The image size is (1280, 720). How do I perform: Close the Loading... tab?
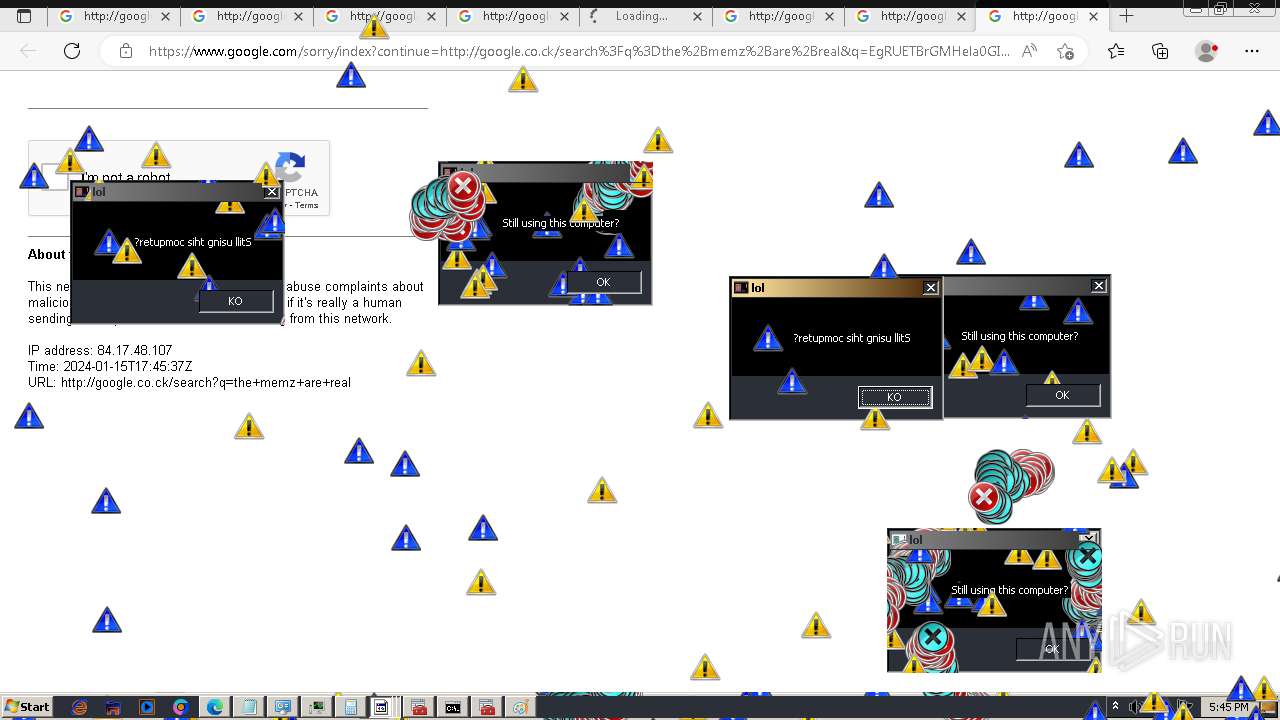[x=698, y=16]
